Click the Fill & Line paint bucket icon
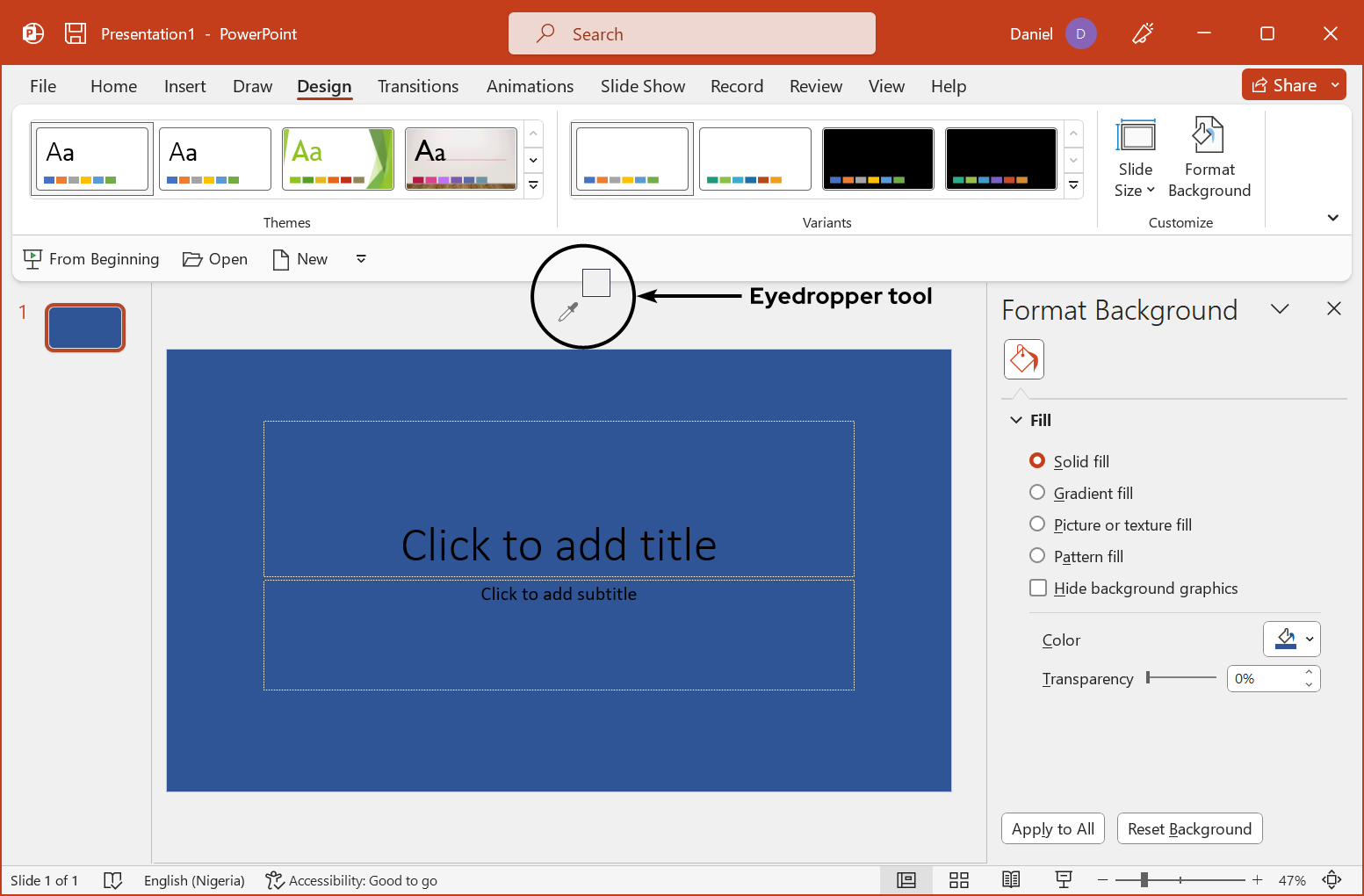The width and height of the screenshot is (1364, 896). coord(1023,359)
